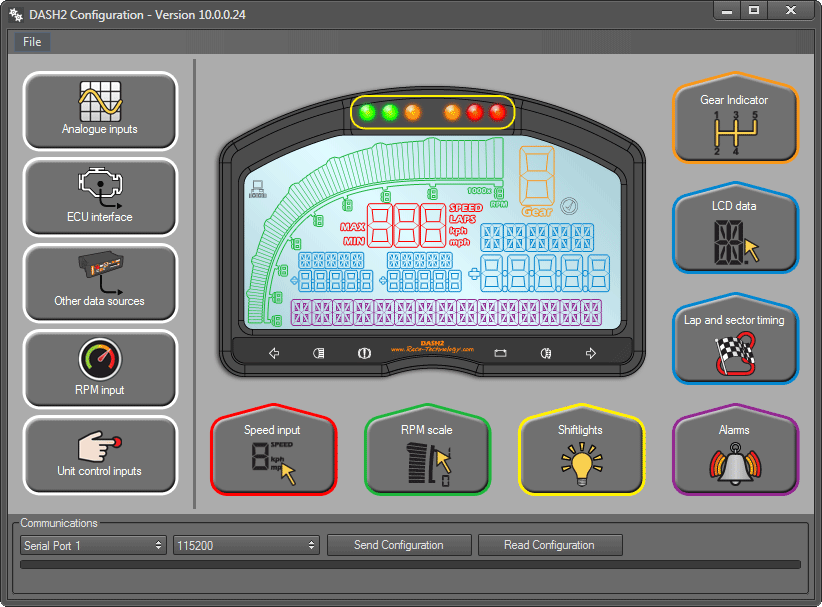Open LCD data settings

click(735, 234)
